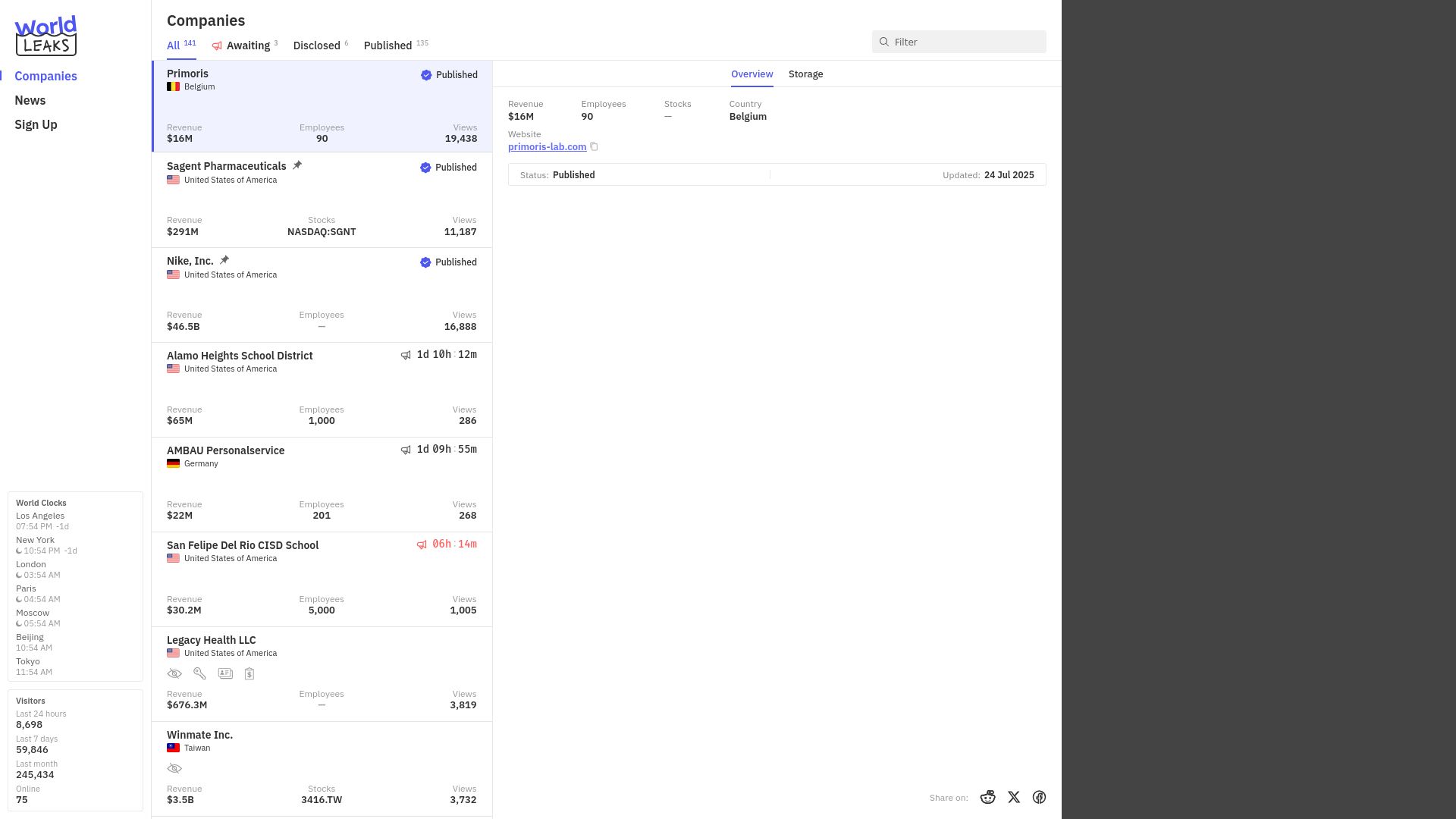This screenshot has width=1456, height=819.
Task: Select the Winmate Inc. entry
Action: 322,769
